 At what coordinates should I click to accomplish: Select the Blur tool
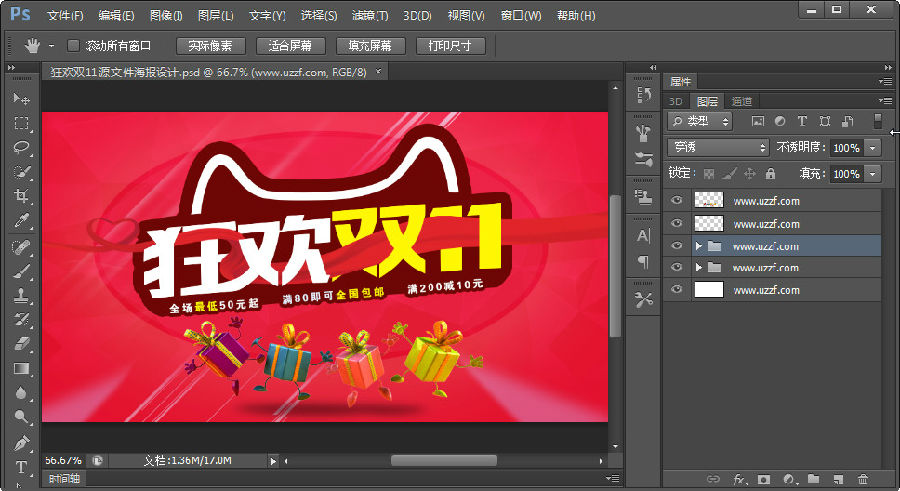21,393
